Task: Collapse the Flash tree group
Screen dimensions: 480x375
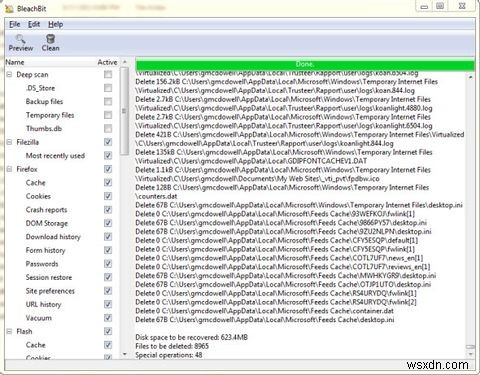Action: pyautogui.click(x=9, y=331)
